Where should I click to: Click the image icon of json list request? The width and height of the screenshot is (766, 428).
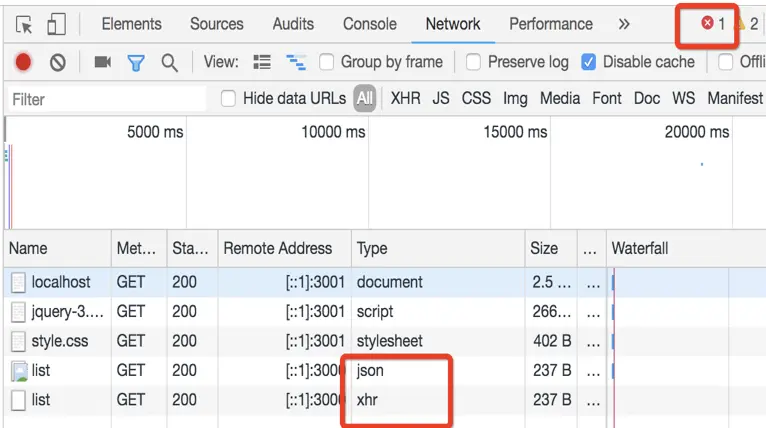tap(19, 371)
